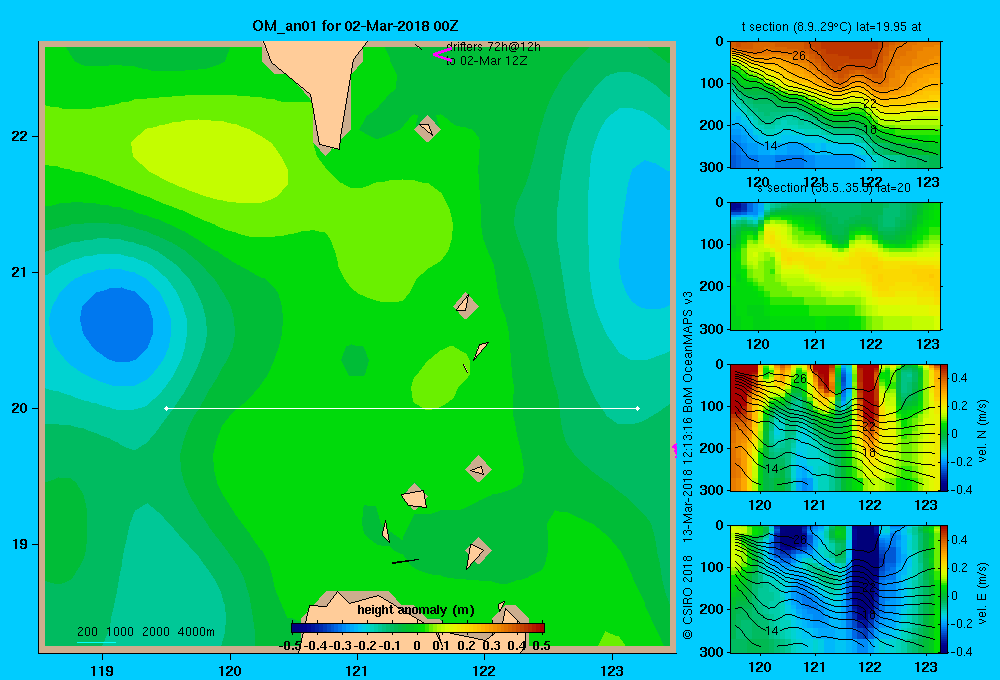Viewport: 1000px width, 680px height.
Task: Click the "vel. N (m/s)" axis label
Action: coord(982,431)
